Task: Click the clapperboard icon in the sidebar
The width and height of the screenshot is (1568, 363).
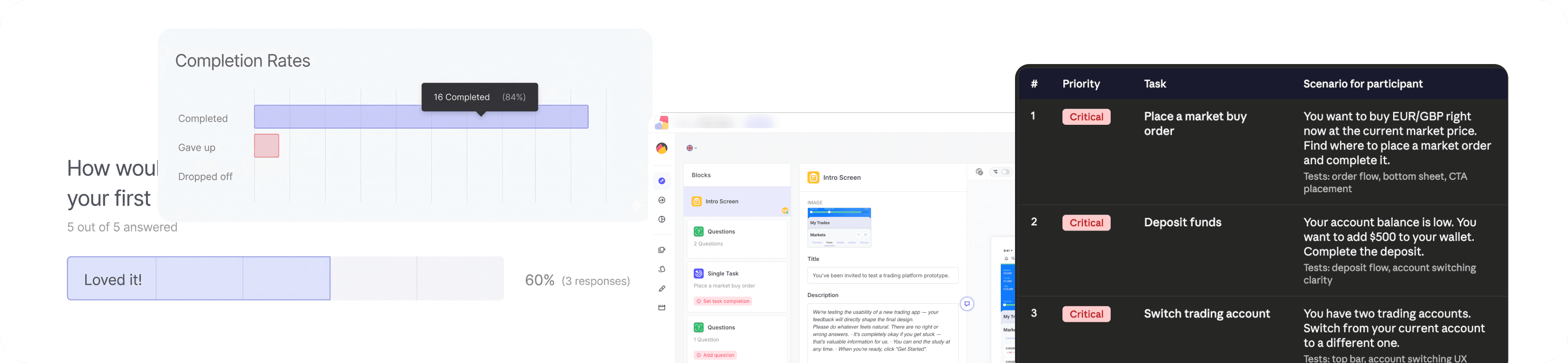Action: [662, 307]
